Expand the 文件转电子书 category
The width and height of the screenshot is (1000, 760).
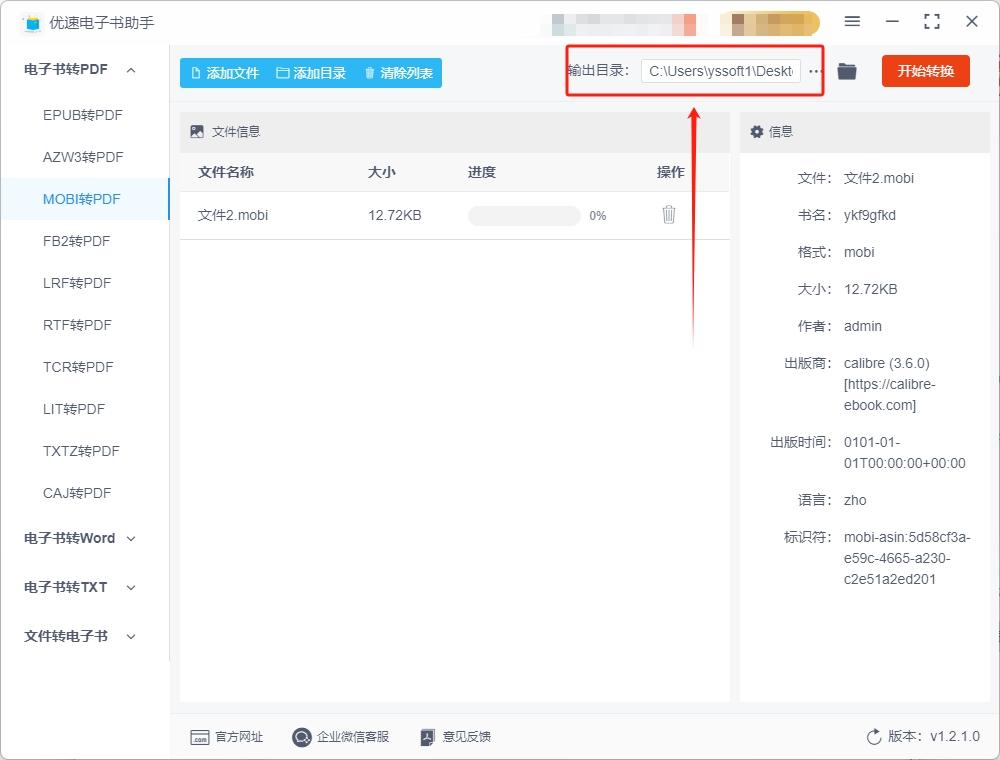(130, 636)
